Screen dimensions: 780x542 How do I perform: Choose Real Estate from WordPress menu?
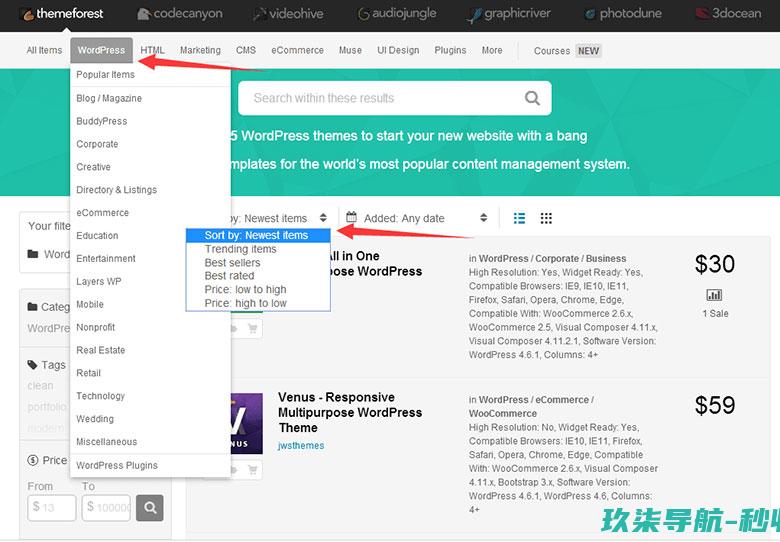tap(100, 350)
